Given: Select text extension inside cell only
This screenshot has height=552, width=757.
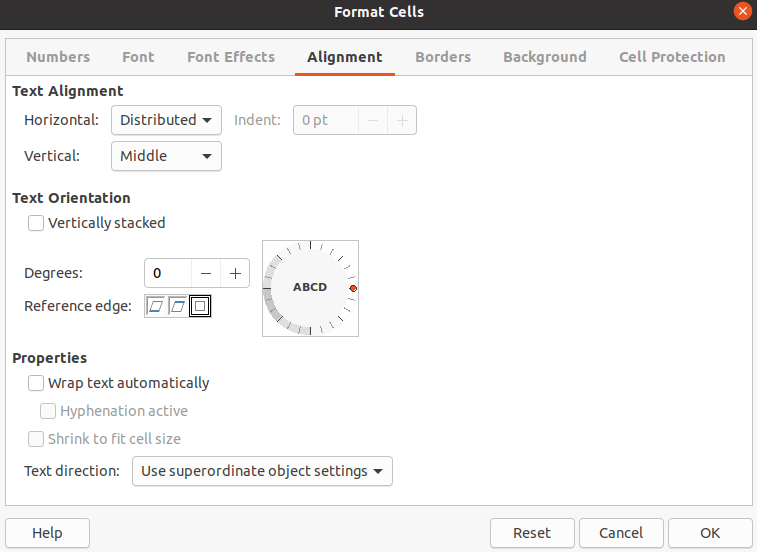Looking at the screenshot, I should (x=201, y=306).
